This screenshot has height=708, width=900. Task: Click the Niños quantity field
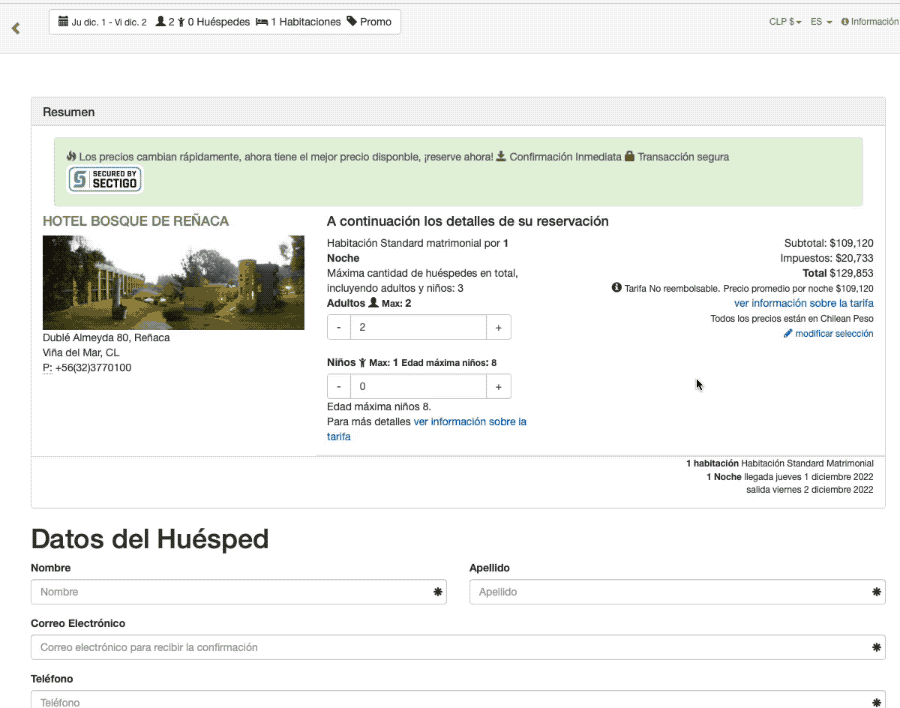coord(418,386)
